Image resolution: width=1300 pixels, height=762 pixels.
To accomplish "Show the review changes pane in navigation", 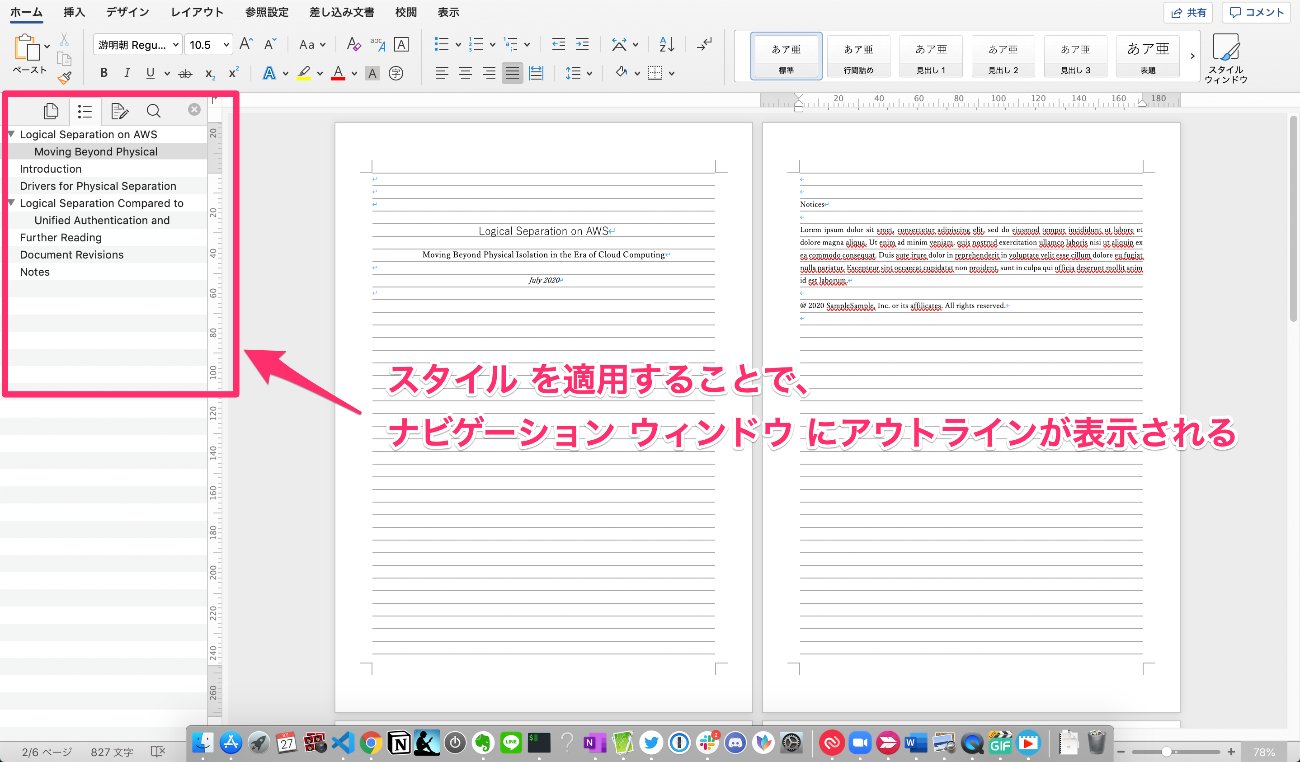I will pyautogui.click(x=119, y=111).
